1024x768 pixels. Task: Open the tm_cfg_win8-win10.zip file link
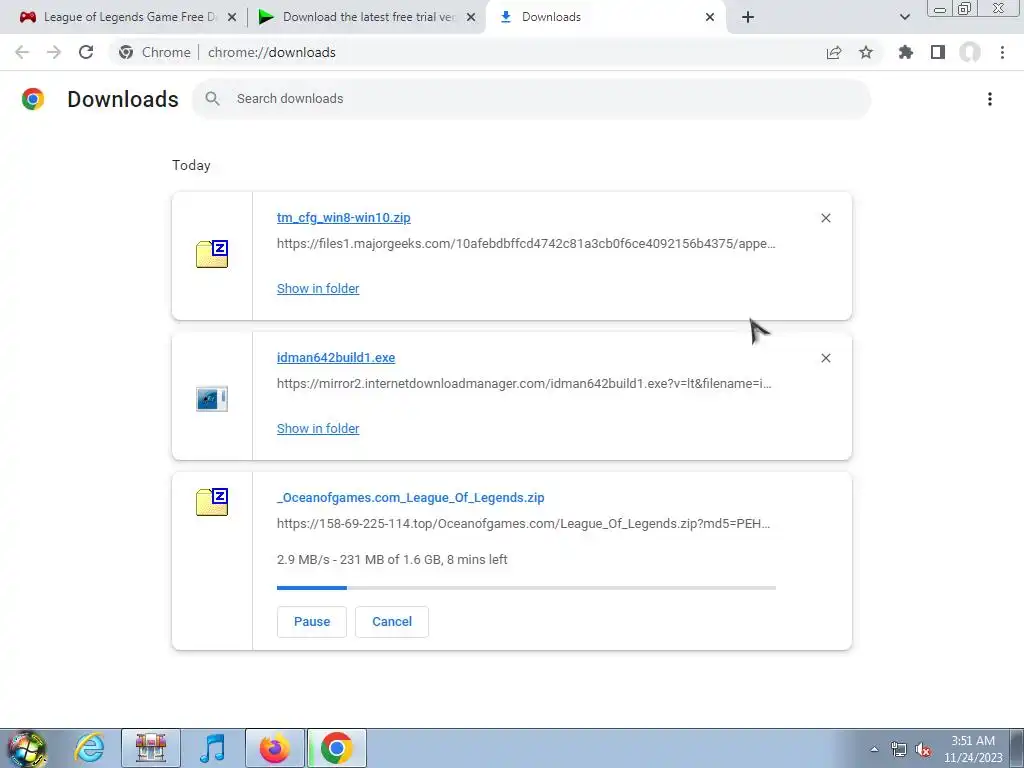(x=344, y=217)
